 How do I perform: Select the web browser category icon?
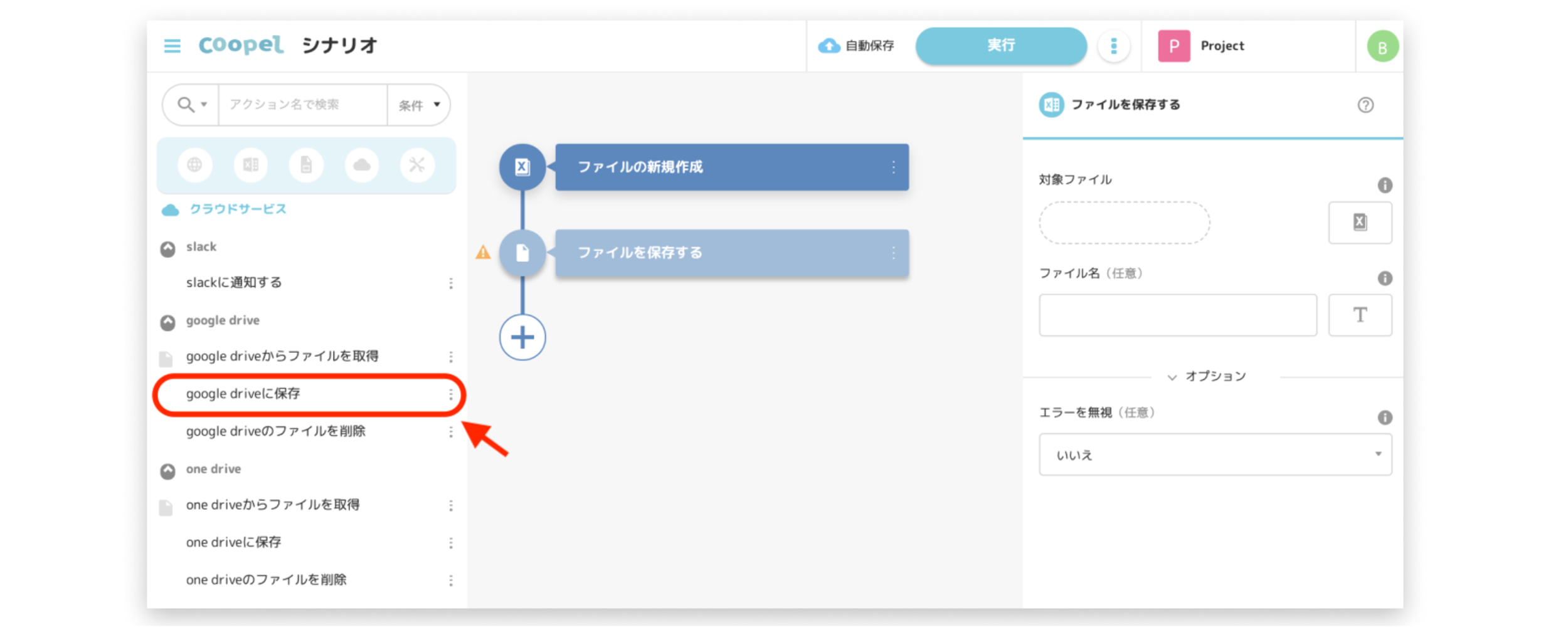194,165
